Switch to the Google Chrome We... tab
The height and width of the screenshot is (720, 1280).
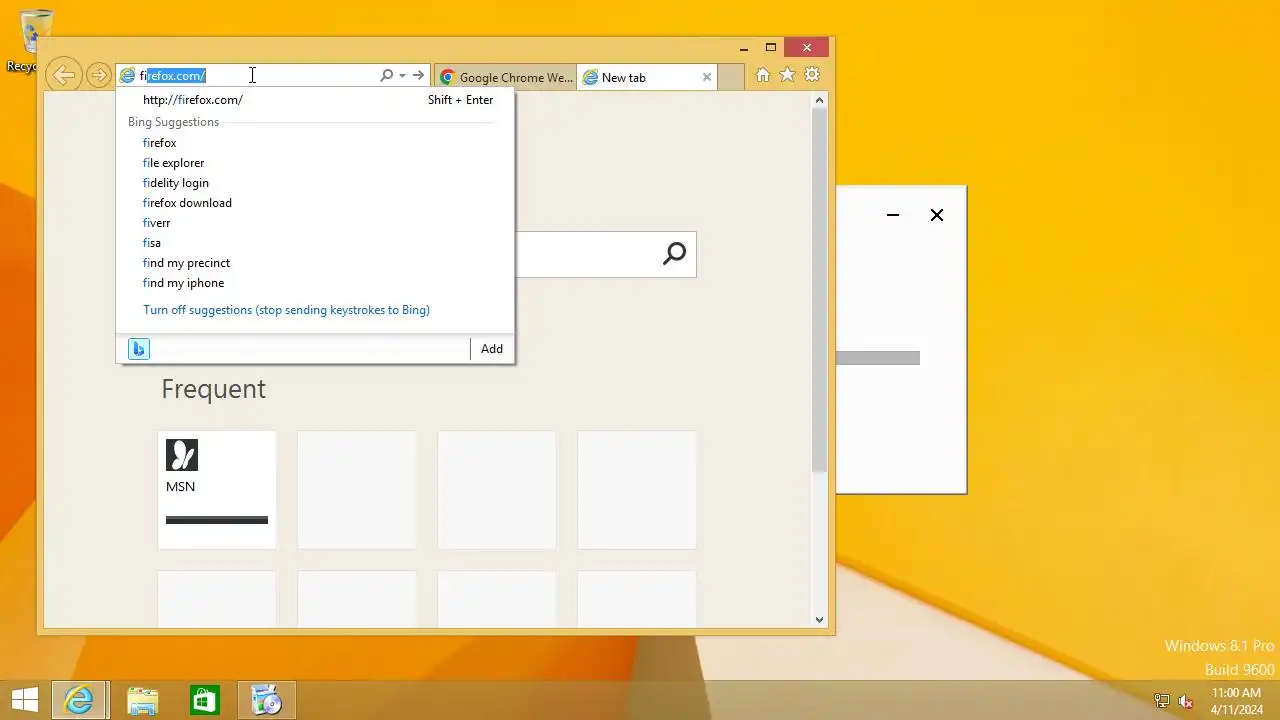506,77
